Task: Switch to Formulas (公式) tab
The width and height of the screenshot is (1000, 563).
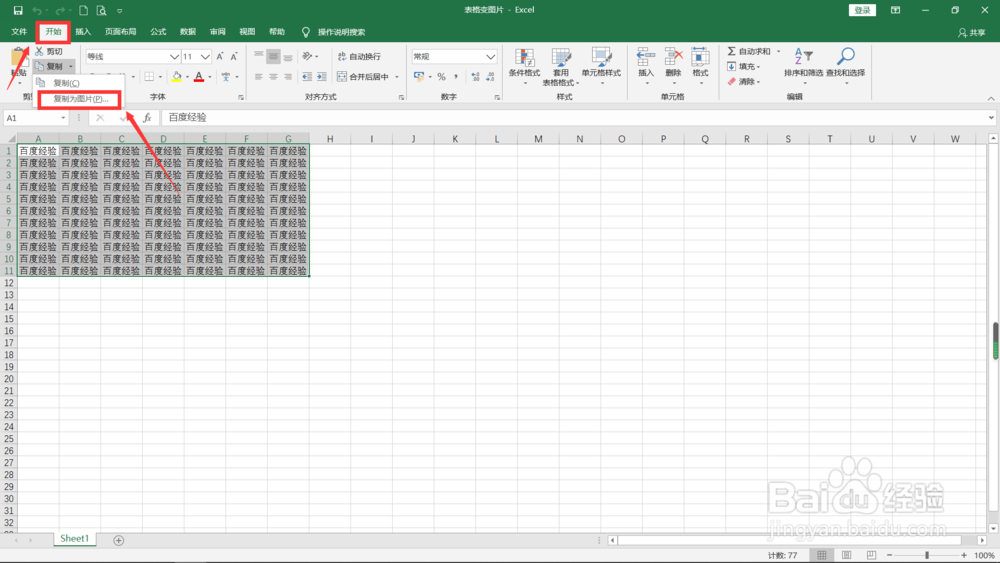Action: pos(158,32)
